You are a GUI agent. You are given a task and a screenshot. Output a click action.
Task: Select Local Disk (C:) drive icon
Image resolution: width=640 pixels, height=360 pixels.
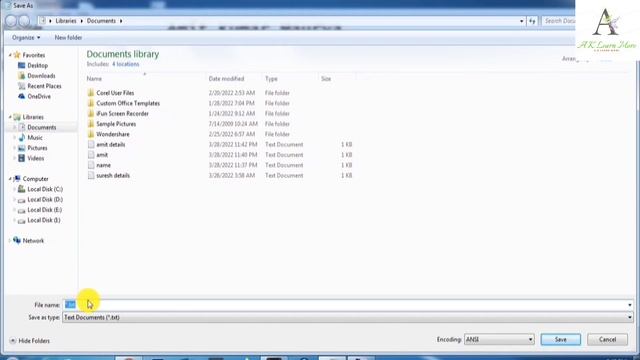click(x=22, y=189)
